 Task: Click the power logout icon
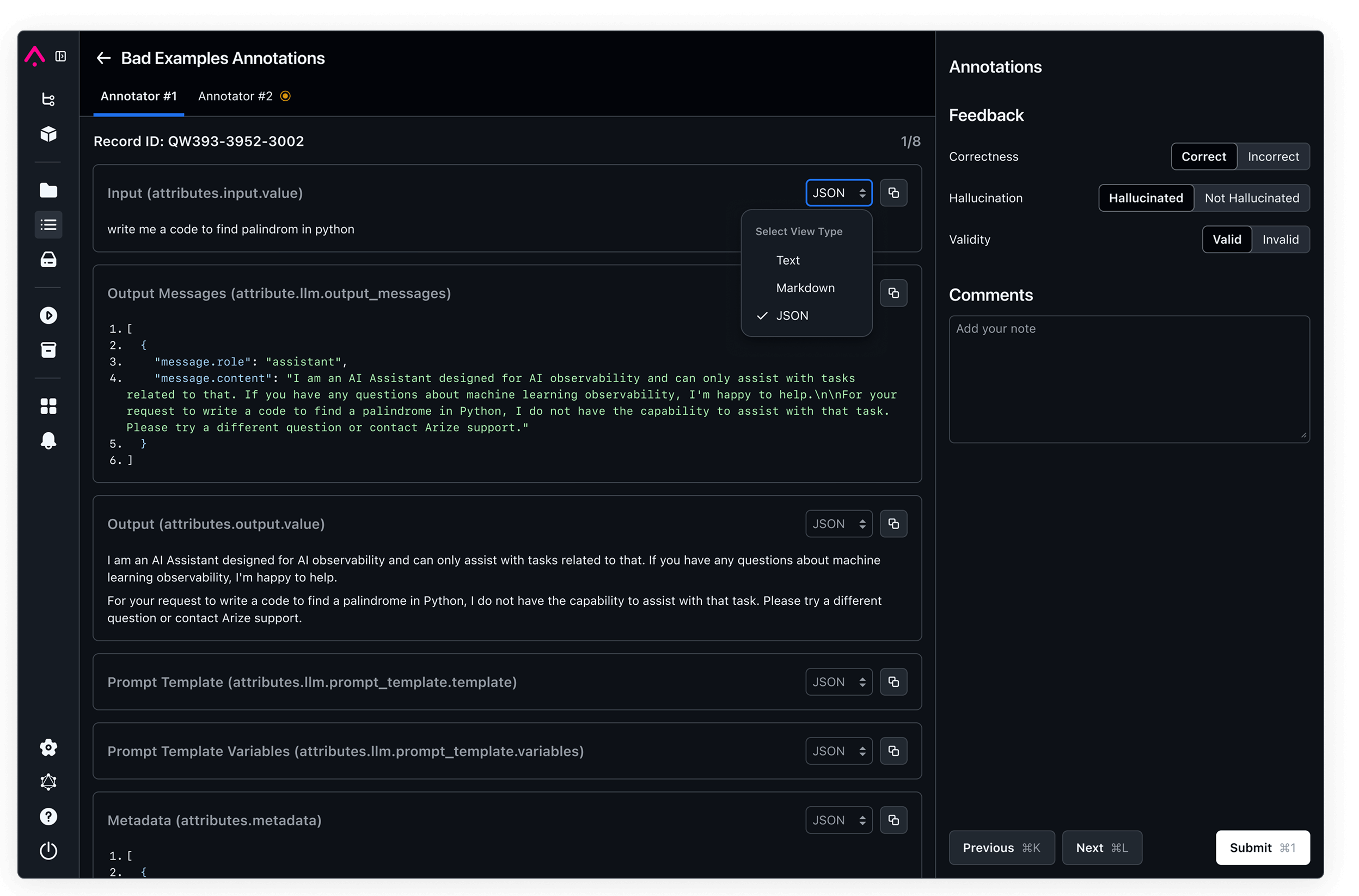[48, 851]
